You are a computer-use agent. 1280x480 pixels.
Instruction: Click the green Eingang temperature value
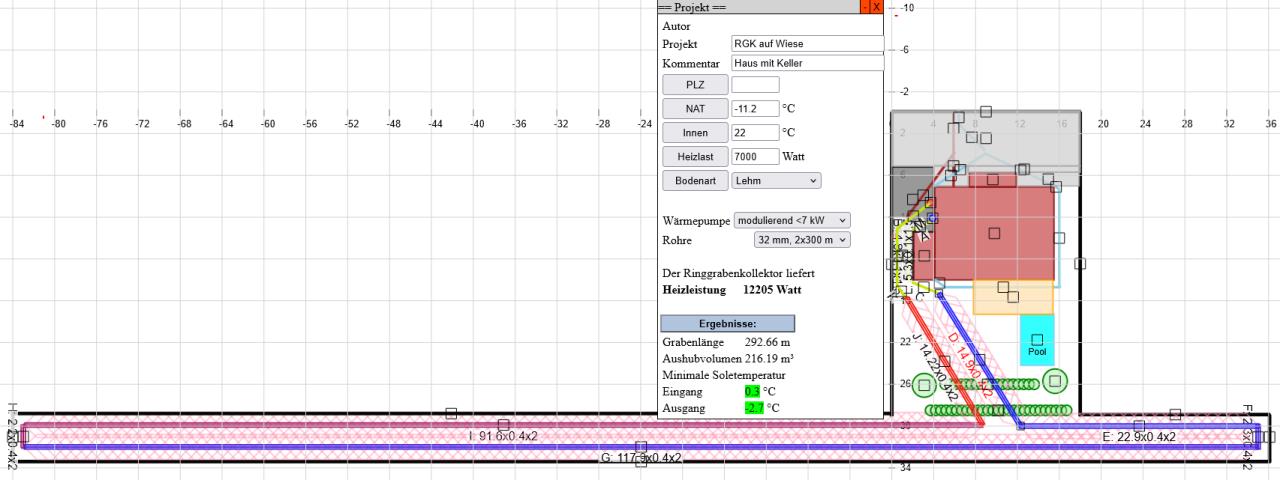tap(752, 391)
